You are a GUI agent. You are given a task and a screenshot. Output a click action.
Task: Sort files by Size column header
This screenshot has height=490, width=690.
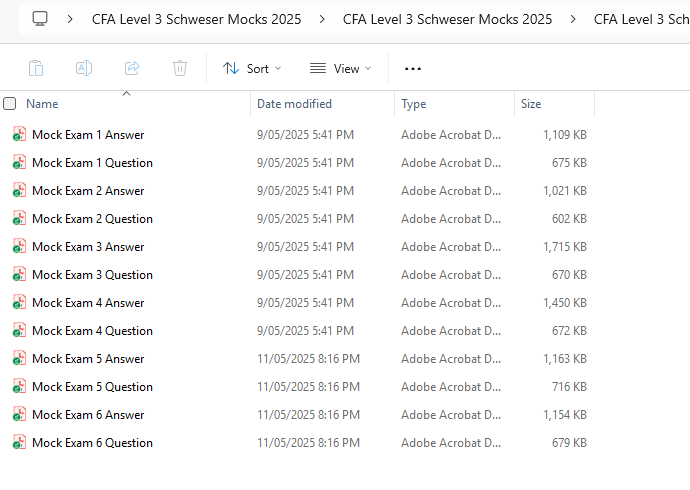tap(531, 103)
